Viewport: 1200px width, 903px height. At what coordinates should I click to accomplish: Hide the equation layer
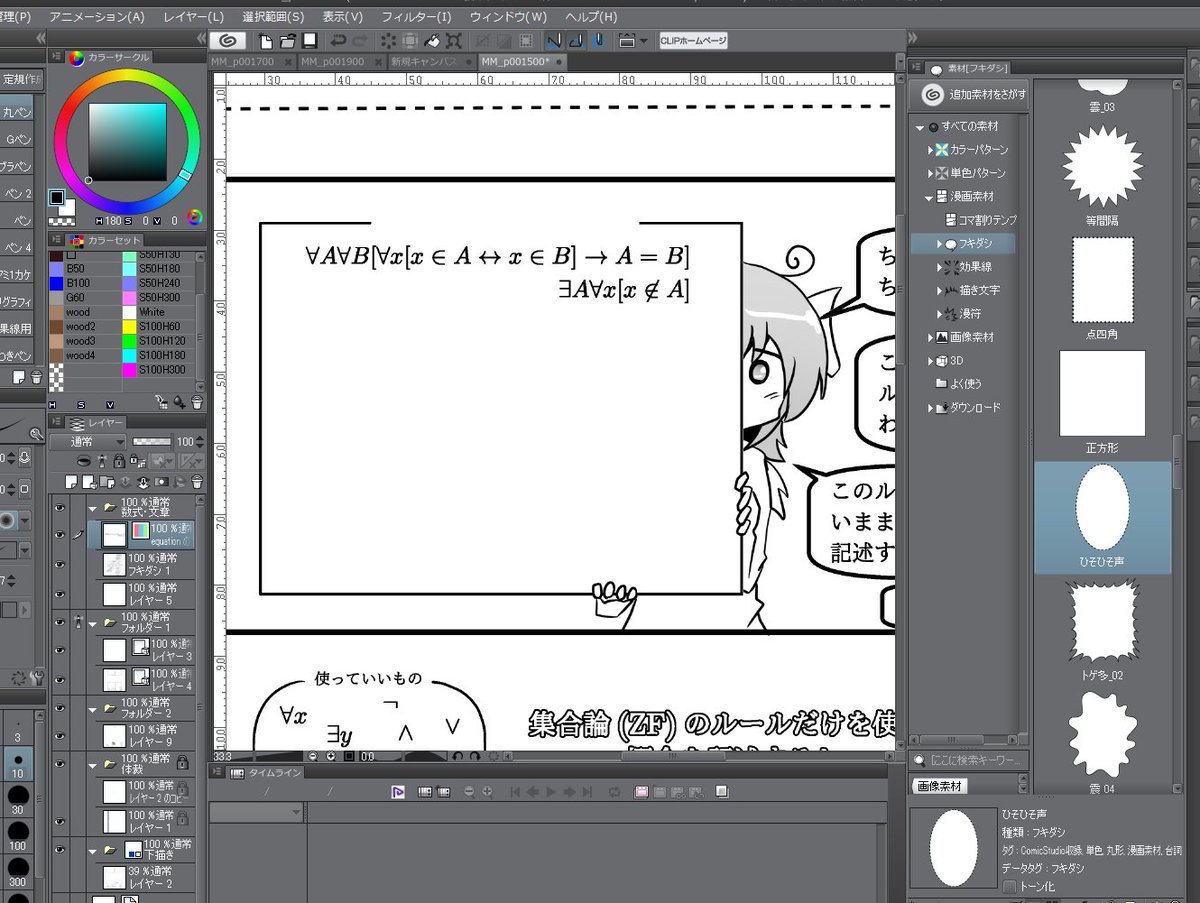(60, 535)
